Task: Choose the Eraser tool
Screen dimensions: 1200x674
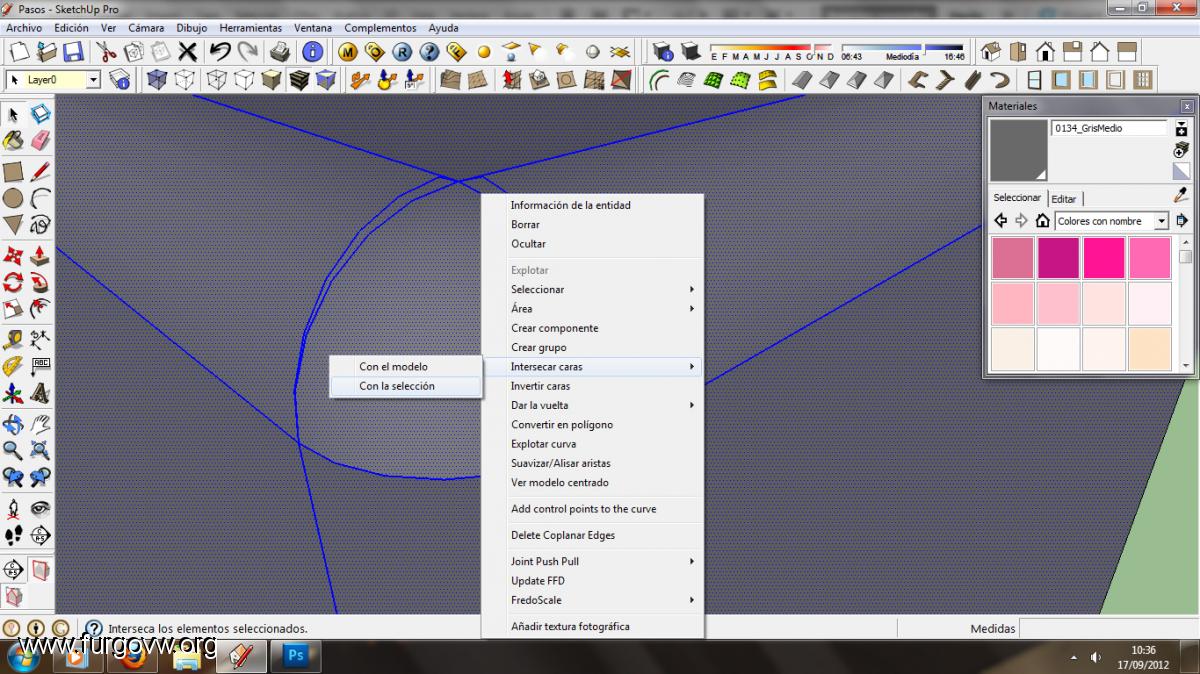Action: (40, 141)
